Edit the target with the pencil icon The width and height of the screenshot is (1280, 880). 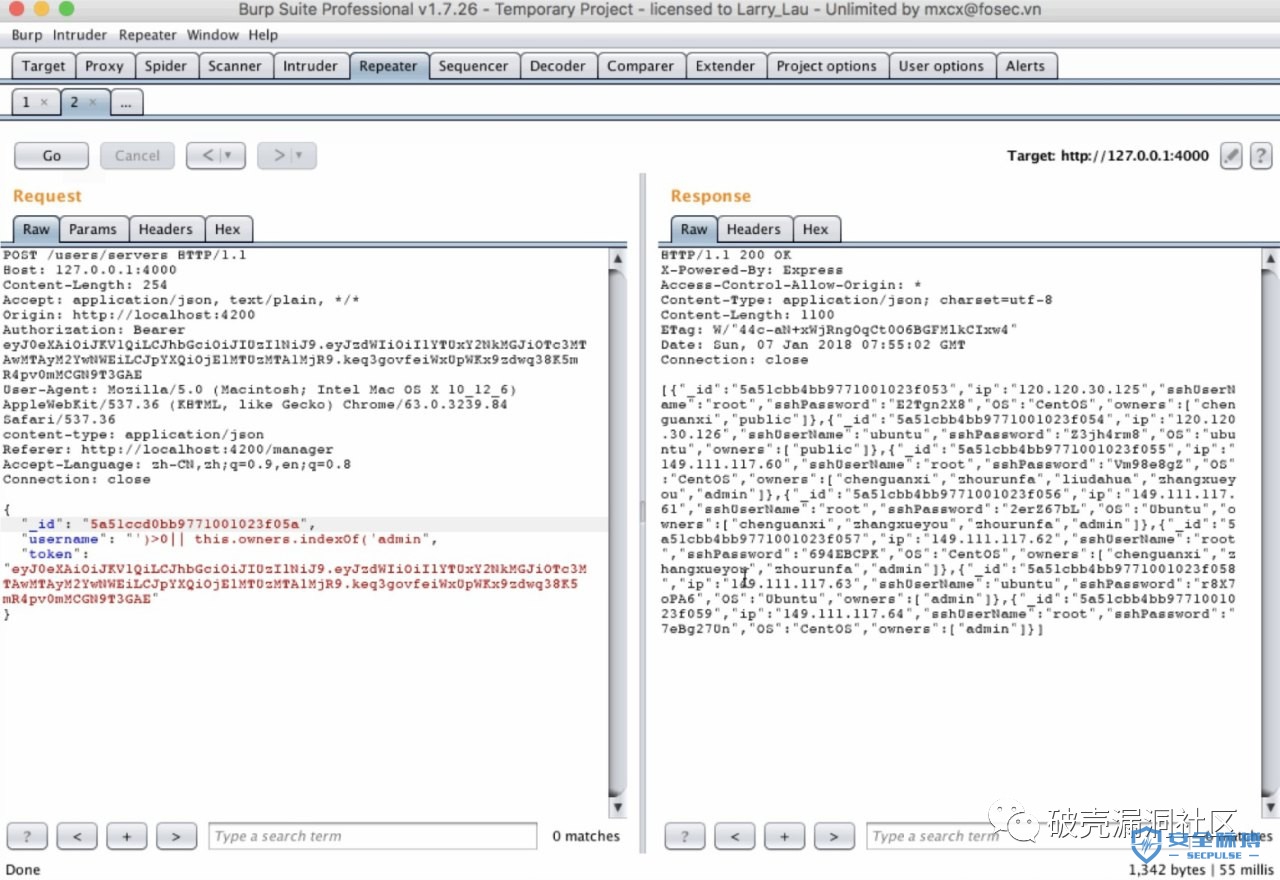(1232, 156)
